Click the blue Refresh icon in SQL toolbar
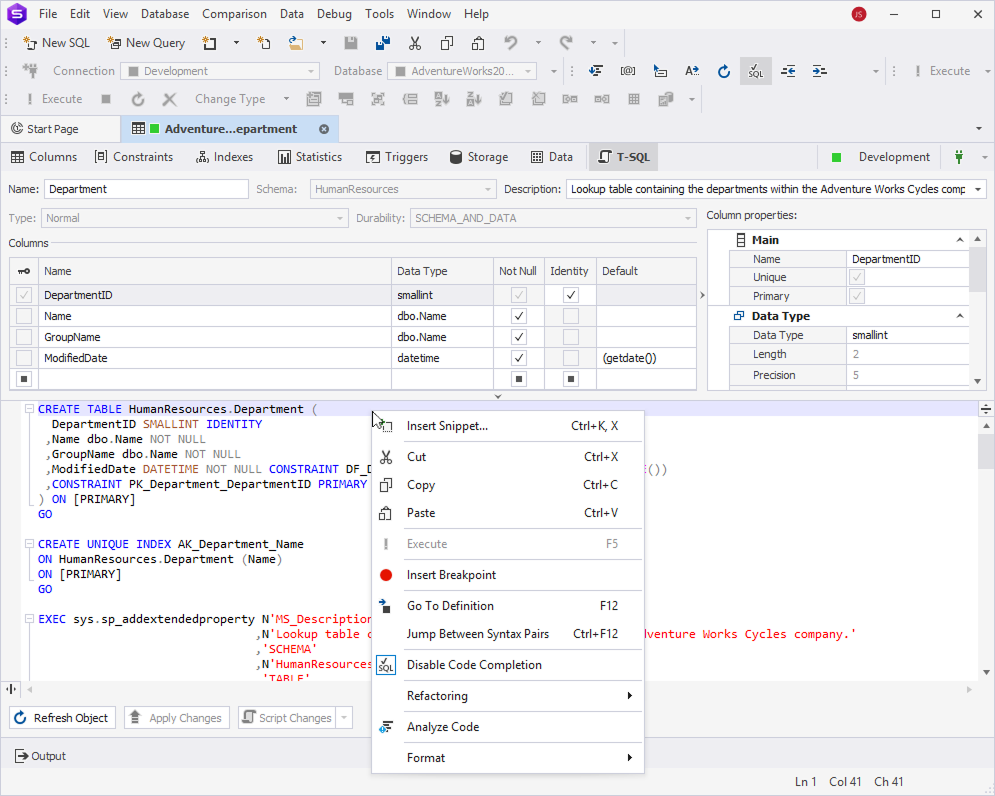The image size is (995, 796). 723,71
